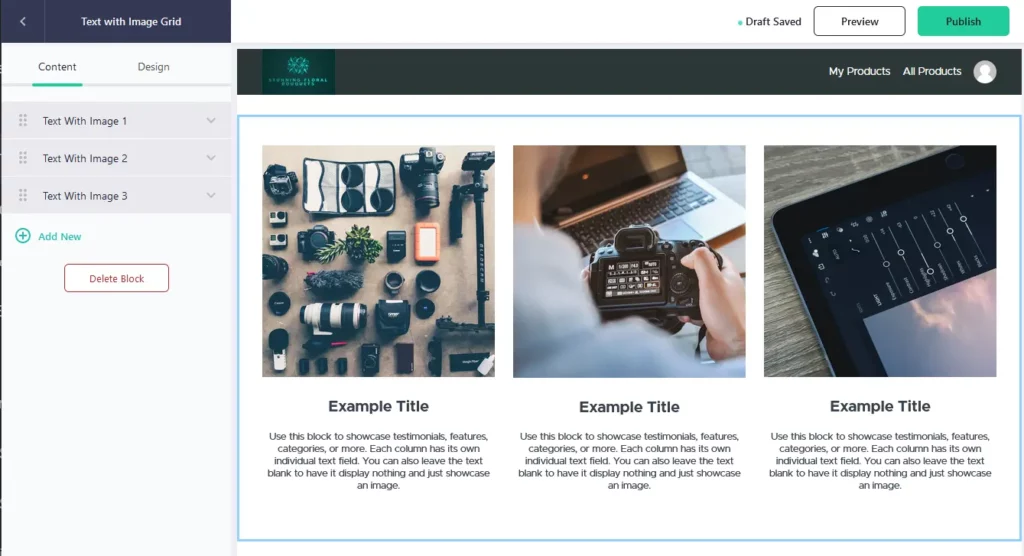
Task: Open the user avatar profile icon
Action: click(x=985, y=71)
